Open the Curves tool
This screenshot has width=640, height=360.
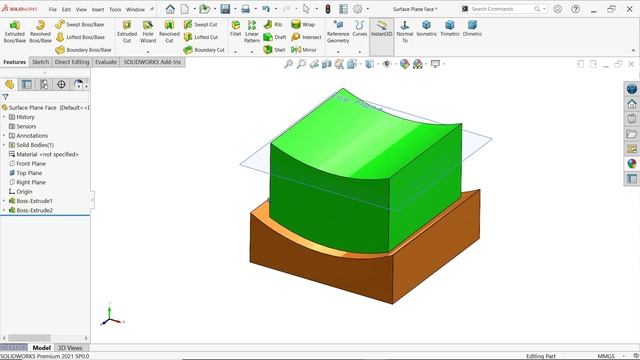(x=360, y=29)
